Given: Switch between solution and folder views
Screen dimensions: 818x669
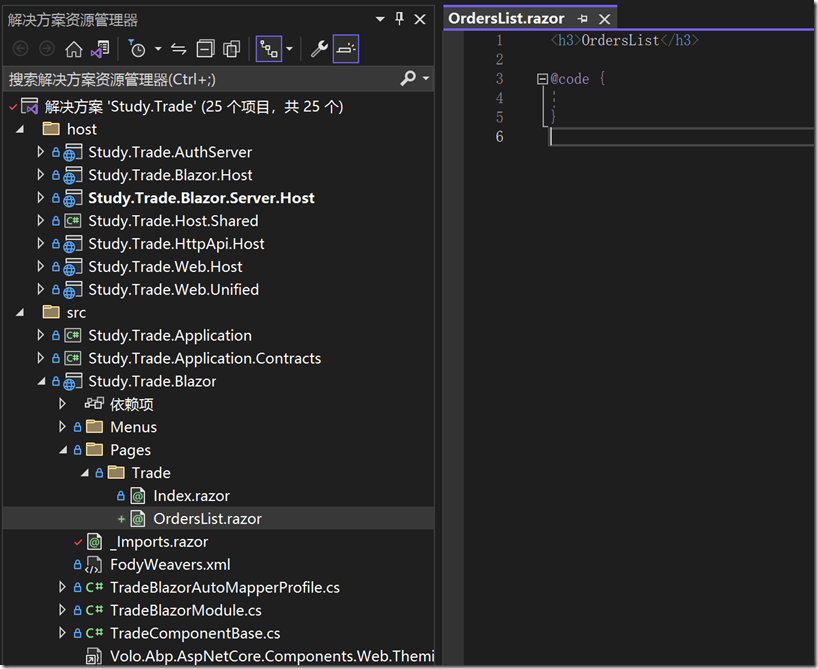Looking at the screenshot, I should point(100,49).
